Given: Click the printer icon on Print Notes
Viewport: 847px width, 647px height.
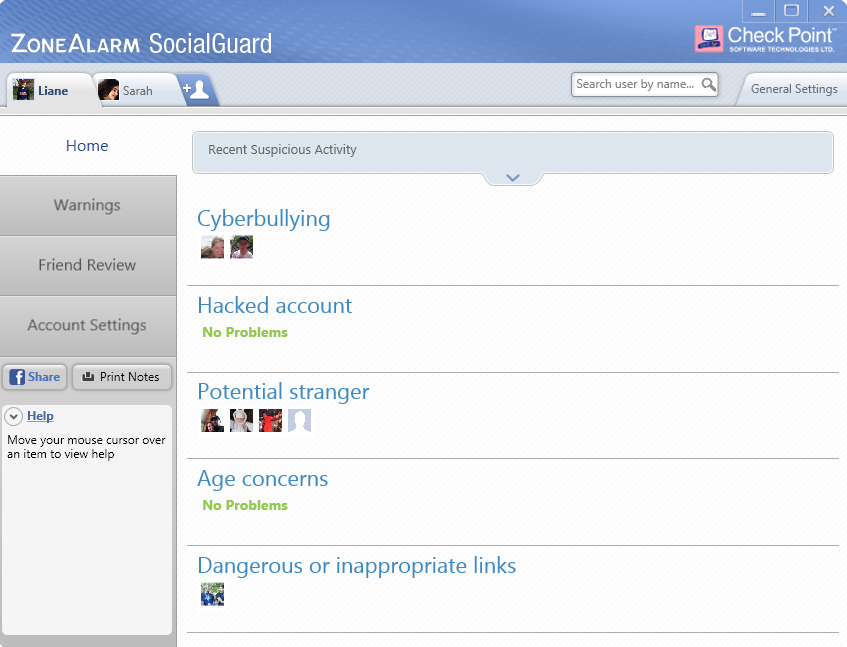Looking at the screenshot, I should click(88, 376).
